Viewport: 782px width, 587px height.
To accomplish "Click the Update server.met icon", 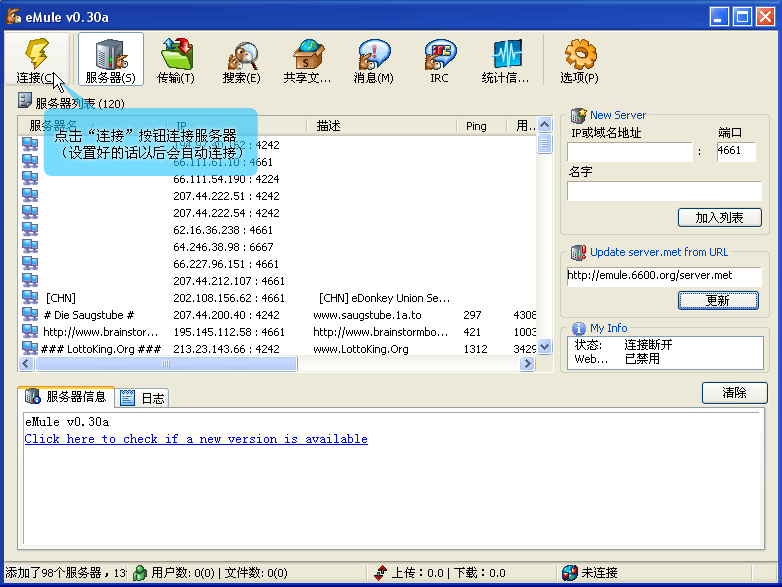I will pyautogui.click(x=579, y=252).
